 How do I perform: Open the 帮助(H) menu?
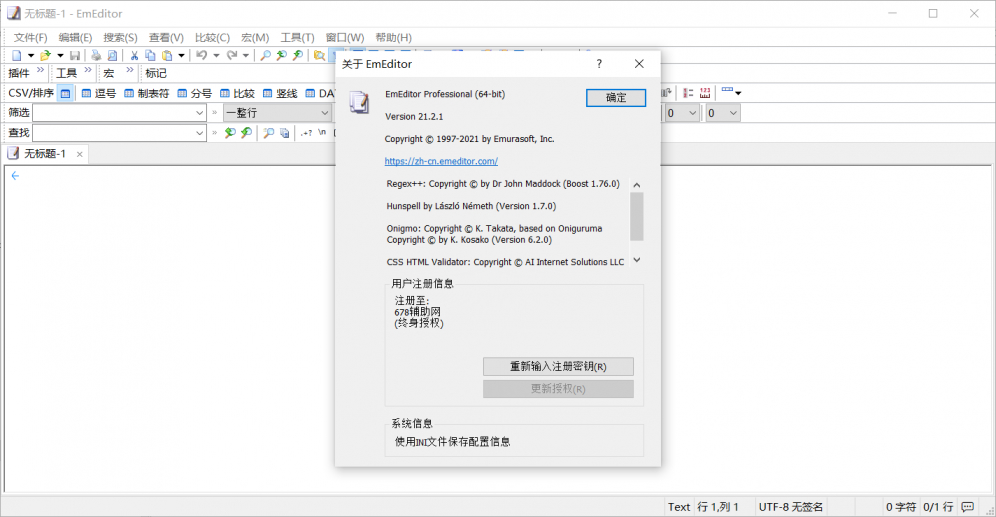[393, 37]
